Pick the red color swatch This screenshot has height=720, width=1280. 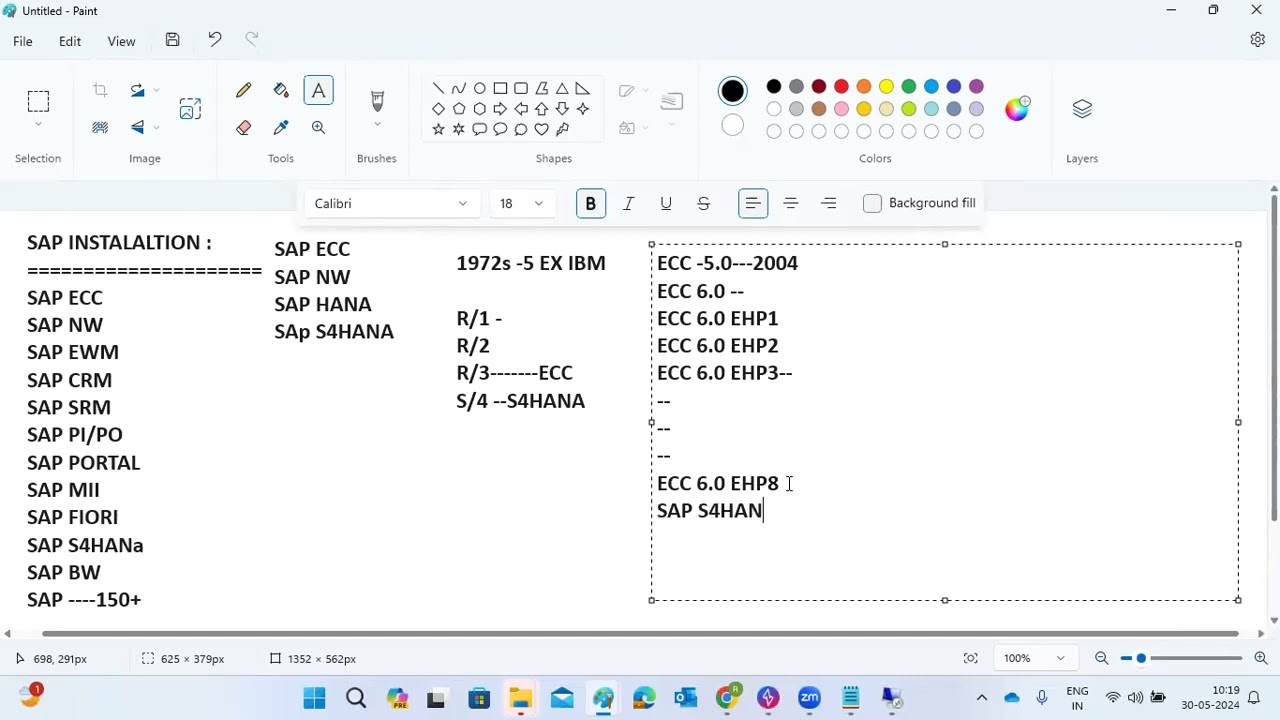click(841, 87)
